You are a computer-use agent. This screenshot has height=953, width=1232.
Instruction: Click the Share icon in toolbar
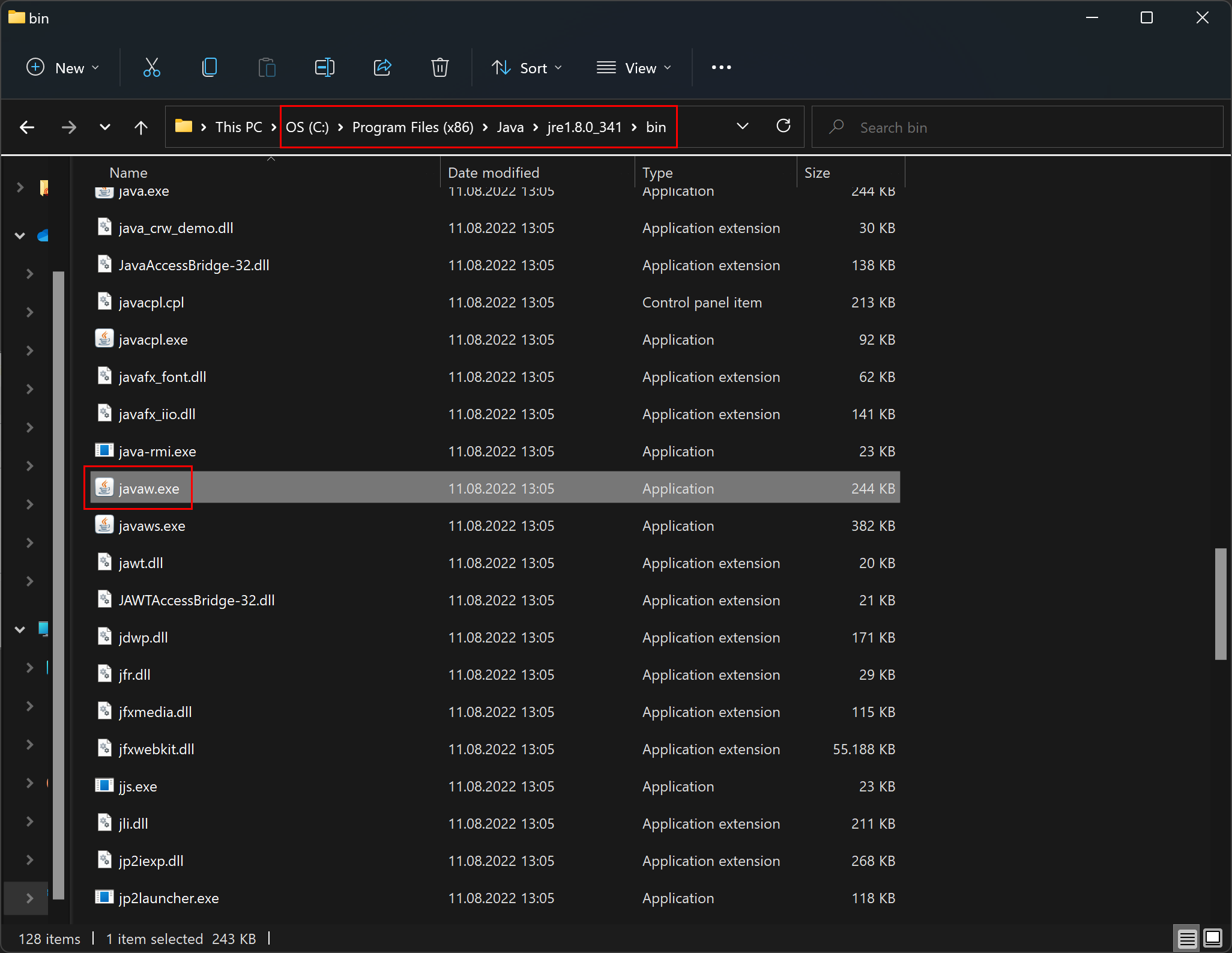click(x=382, y=67)
